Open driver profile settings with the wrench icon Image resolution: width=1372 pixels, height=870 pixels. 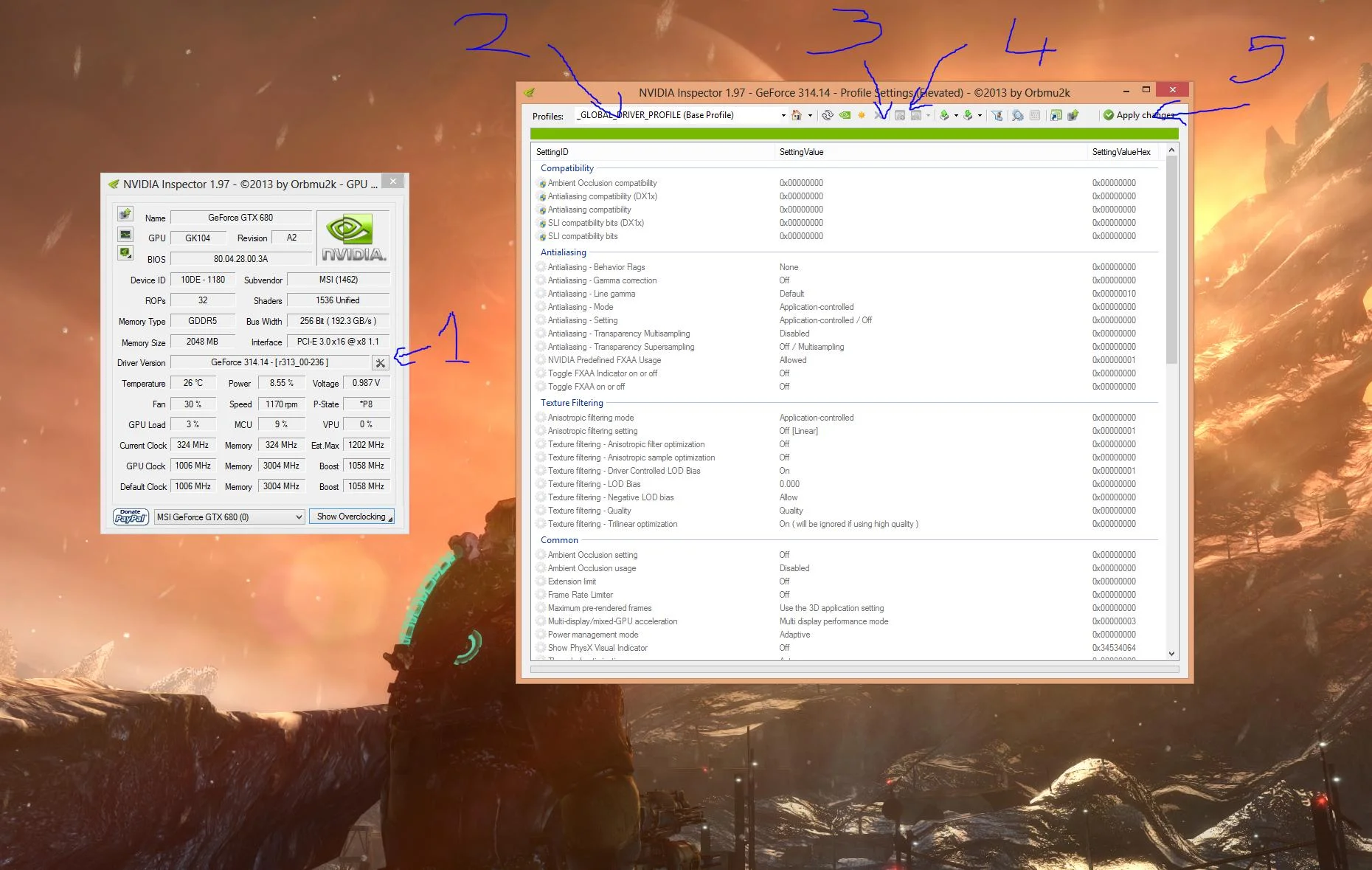(x=380, y=362)
